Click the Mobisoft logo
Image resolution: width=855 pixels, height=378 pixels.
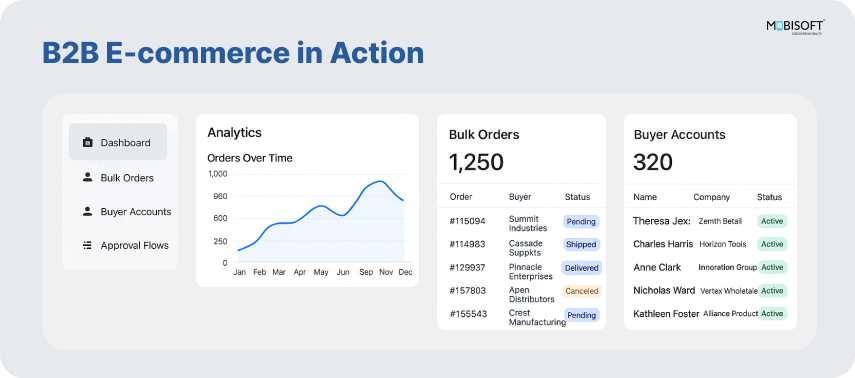795,26
